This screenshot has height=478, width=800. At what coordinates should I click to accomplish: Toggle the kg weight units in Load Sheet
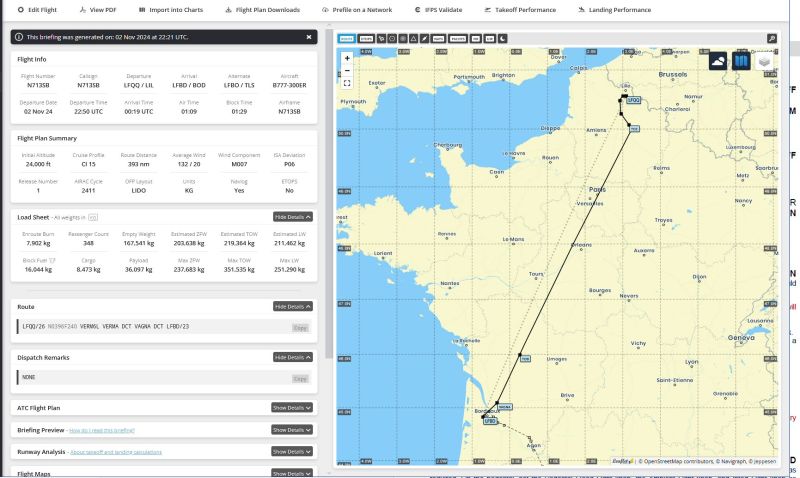[92, 217]
